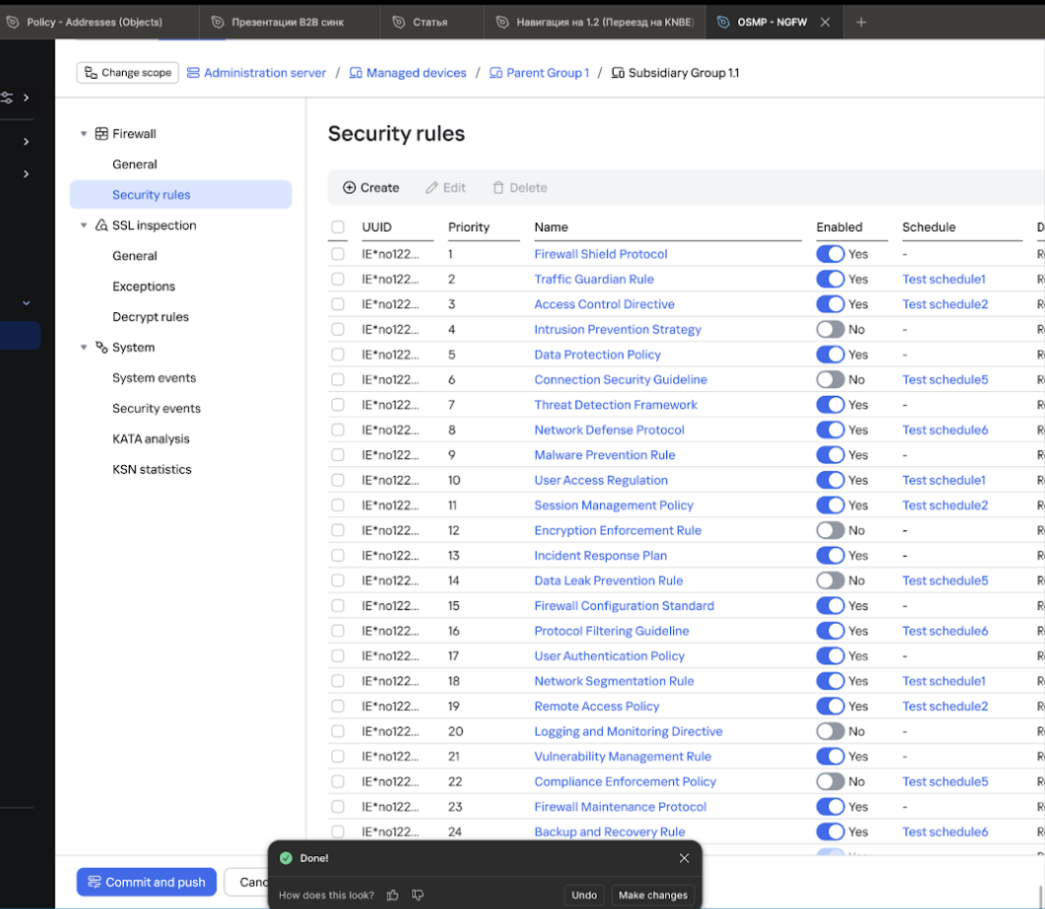Check the select-all checkbox in table header
Viewport: 1045px width, 909px height.
(x=338, y=227)
